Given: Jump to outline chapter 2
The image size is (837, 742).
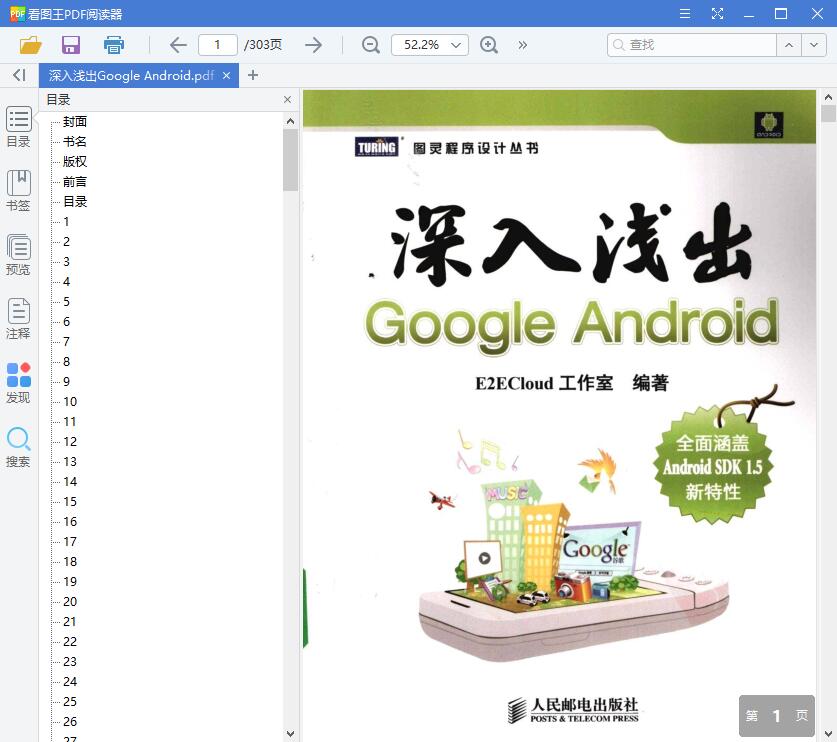Looking at the screenshot, I should click(x=66, y=242).
